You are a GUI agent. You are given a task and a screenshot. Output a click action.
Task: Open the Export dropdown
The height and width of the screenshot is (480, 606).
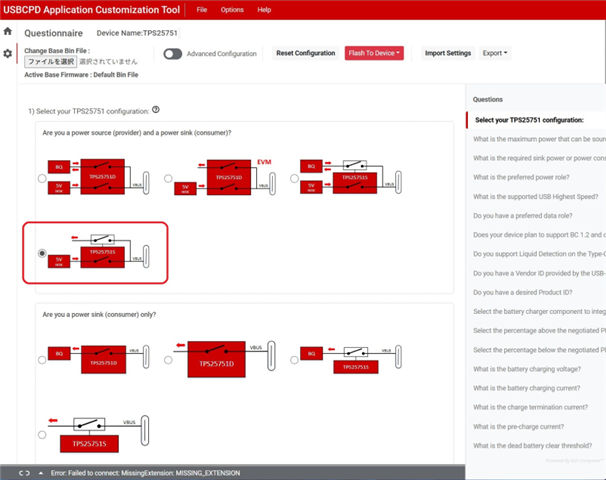(495, 53)
